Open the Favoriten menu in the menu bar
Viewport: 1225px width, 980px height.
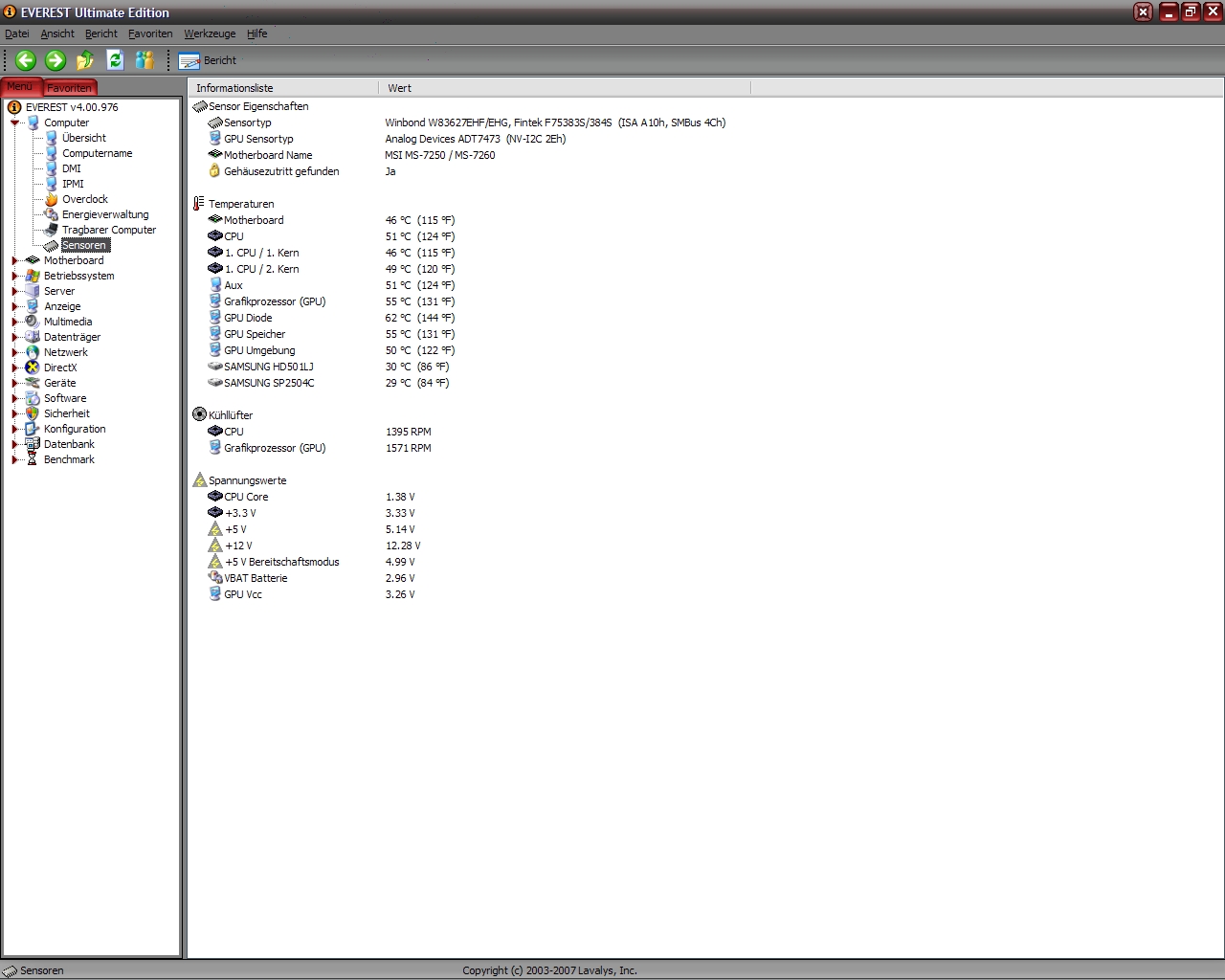[x=150, y=33]
